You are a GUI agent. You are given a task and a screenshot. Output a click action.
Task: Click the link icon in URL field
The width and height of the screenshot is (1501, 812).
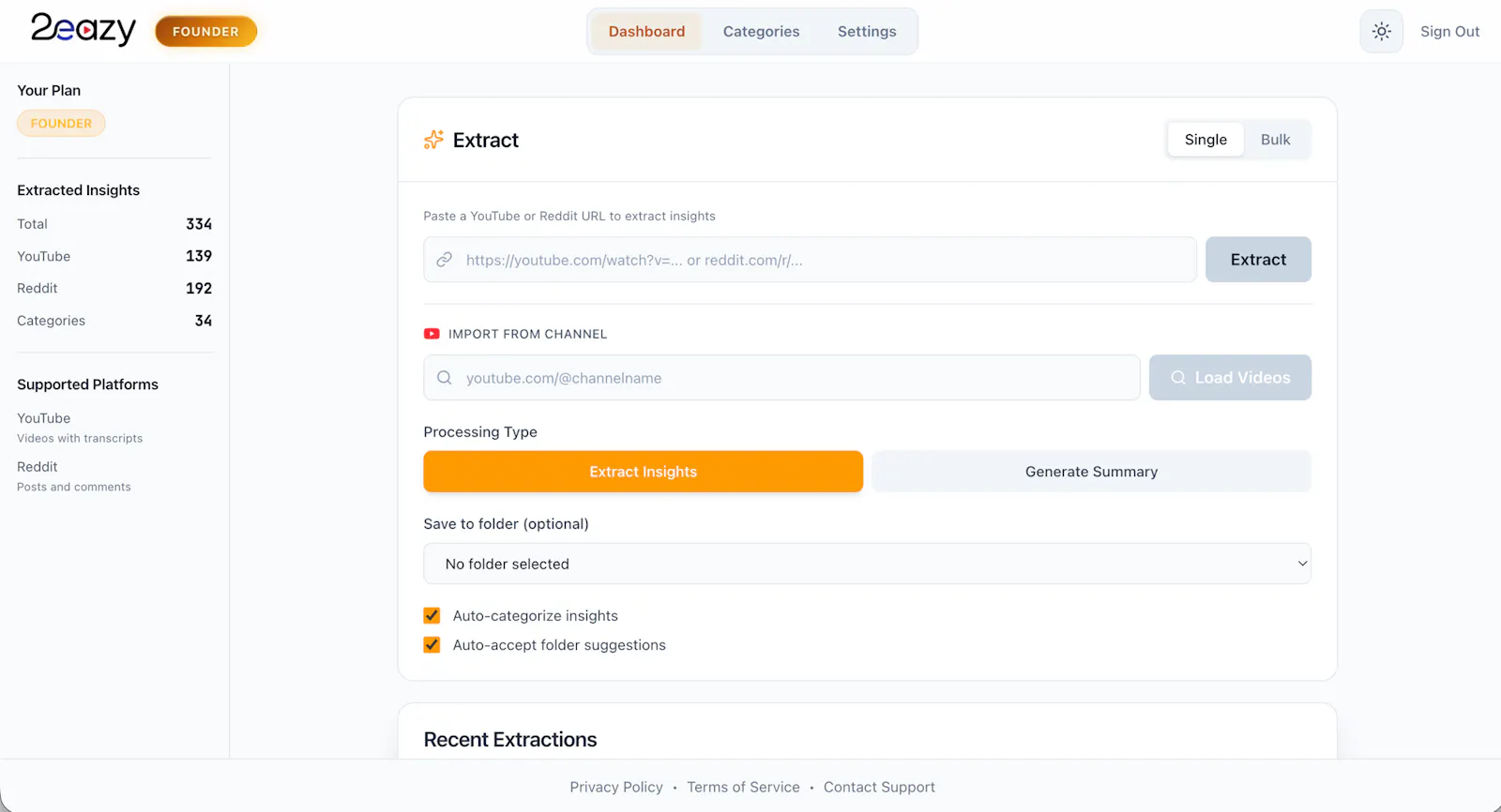pyautogui.click(x=445, y=260)
